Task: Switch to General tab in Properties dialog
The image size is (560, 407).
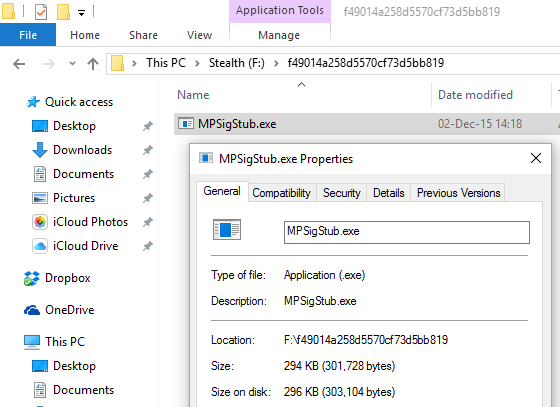Action: (222, 191)
